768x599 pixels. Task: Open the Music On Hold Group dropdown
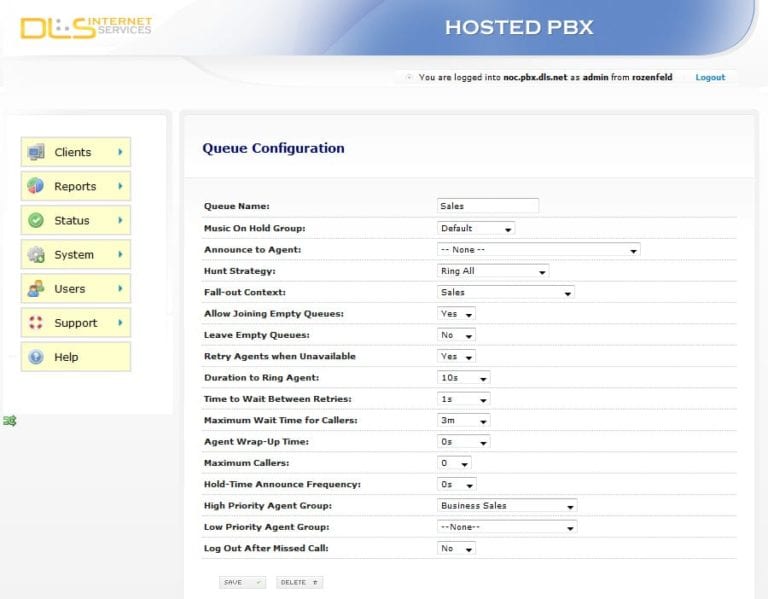476,228
